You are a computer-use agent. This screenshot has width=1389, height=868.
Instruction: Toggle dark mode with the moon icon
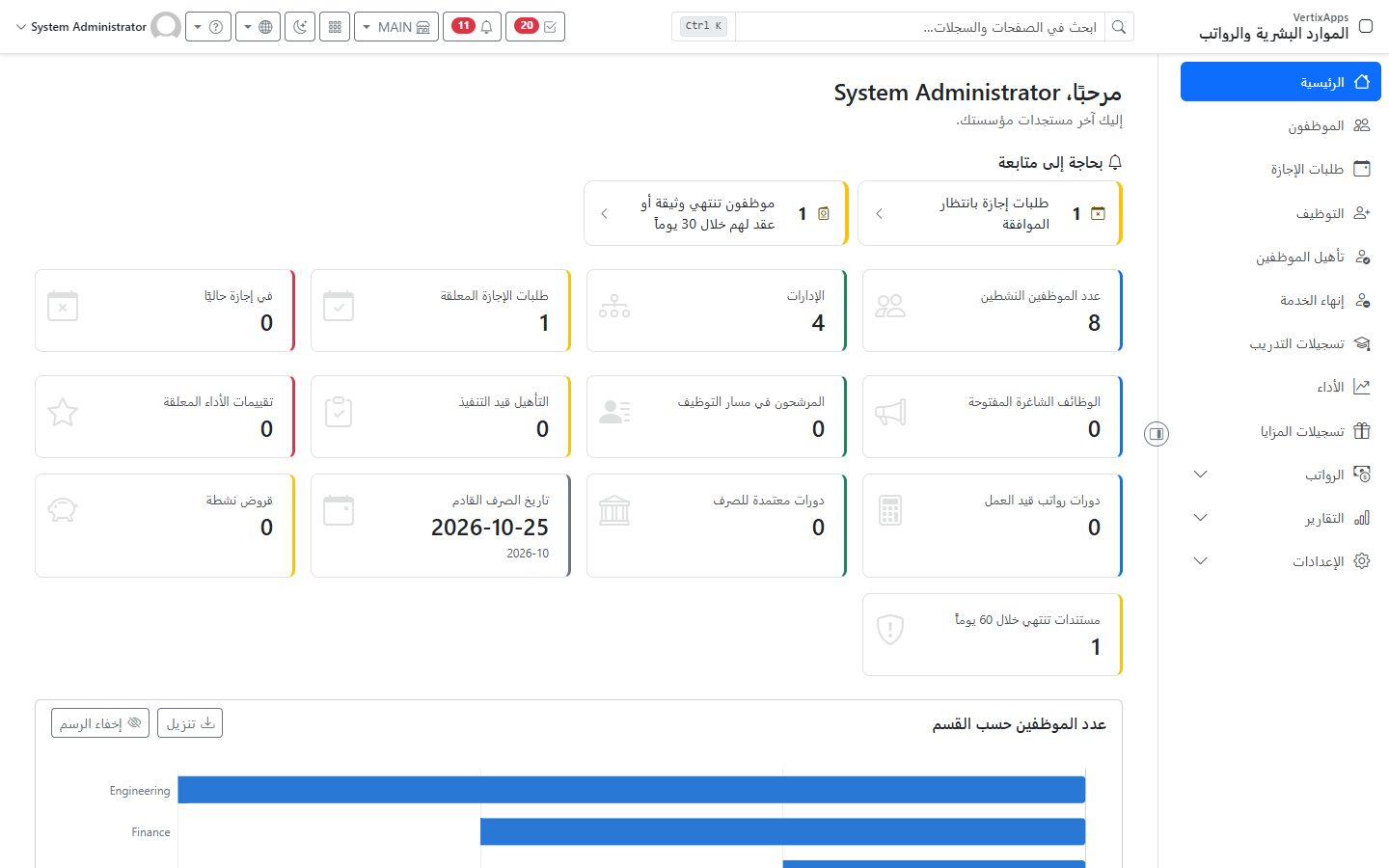301,27
